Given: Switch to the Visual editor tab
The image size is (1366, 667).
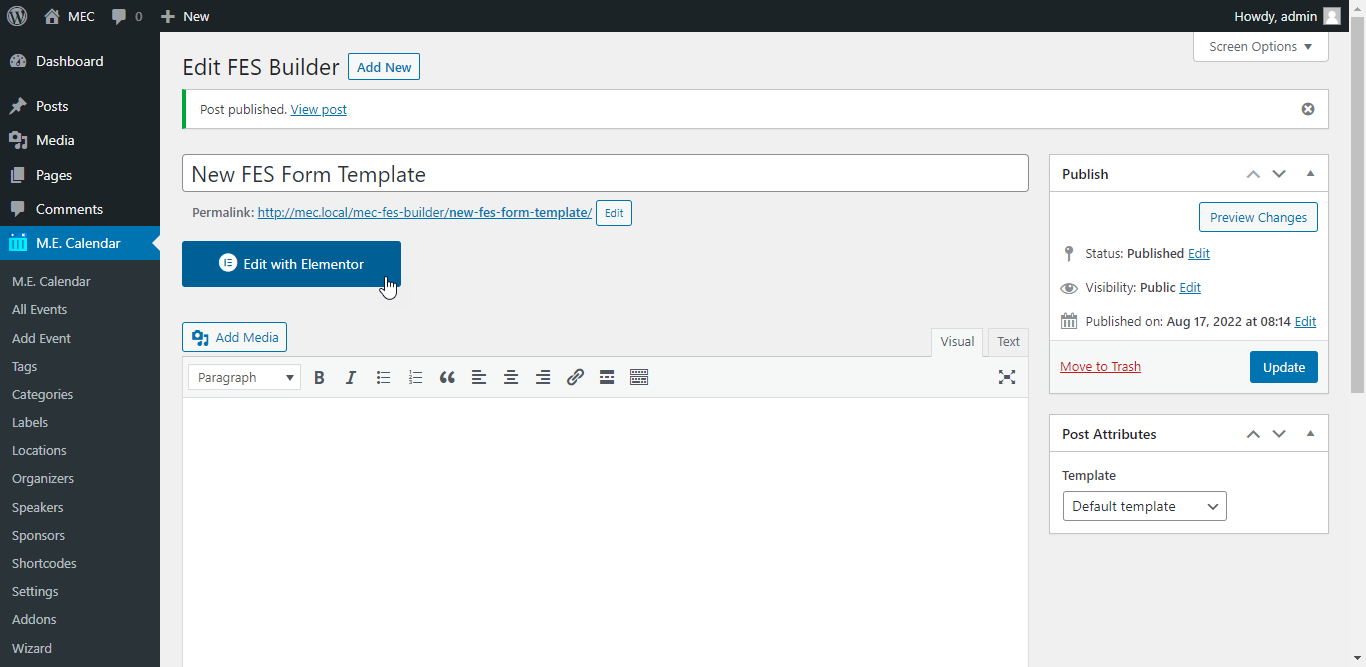Looking at the screenshot, I should 957,342.
